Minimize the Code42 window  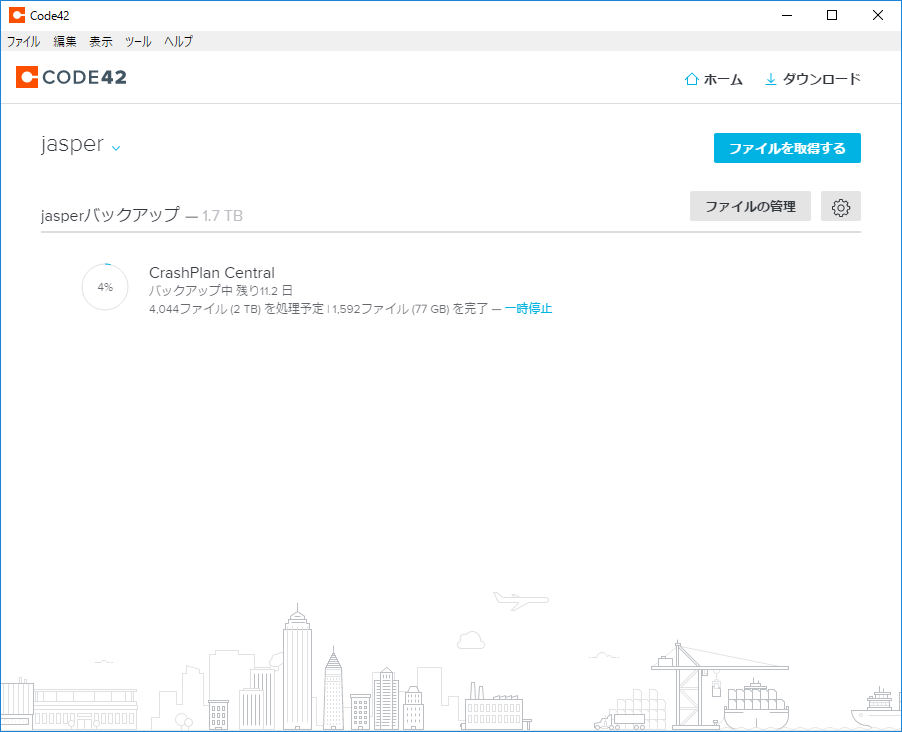pos(787,15)
